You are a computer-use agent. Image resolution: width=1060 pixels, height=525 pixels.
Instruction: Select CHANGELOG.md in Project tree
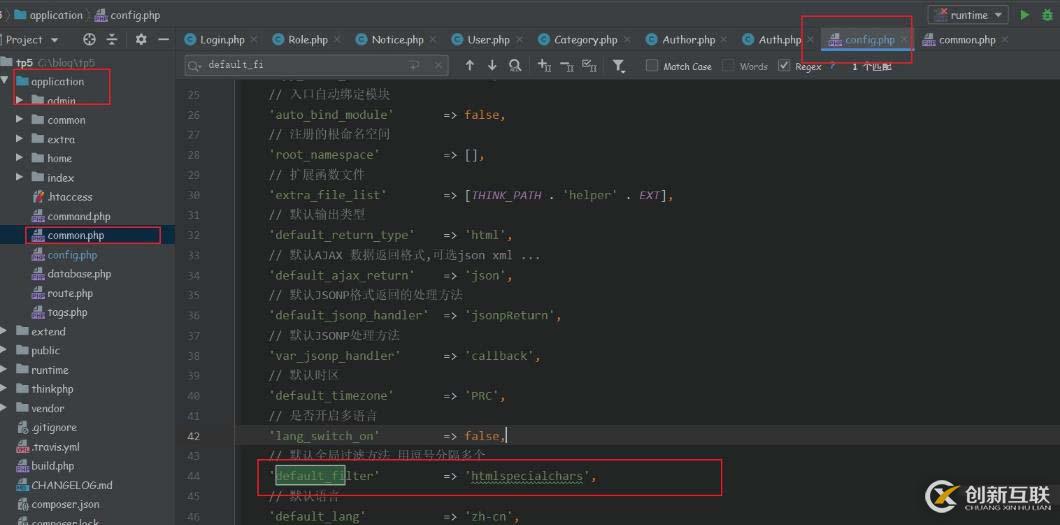click(72, 485)
